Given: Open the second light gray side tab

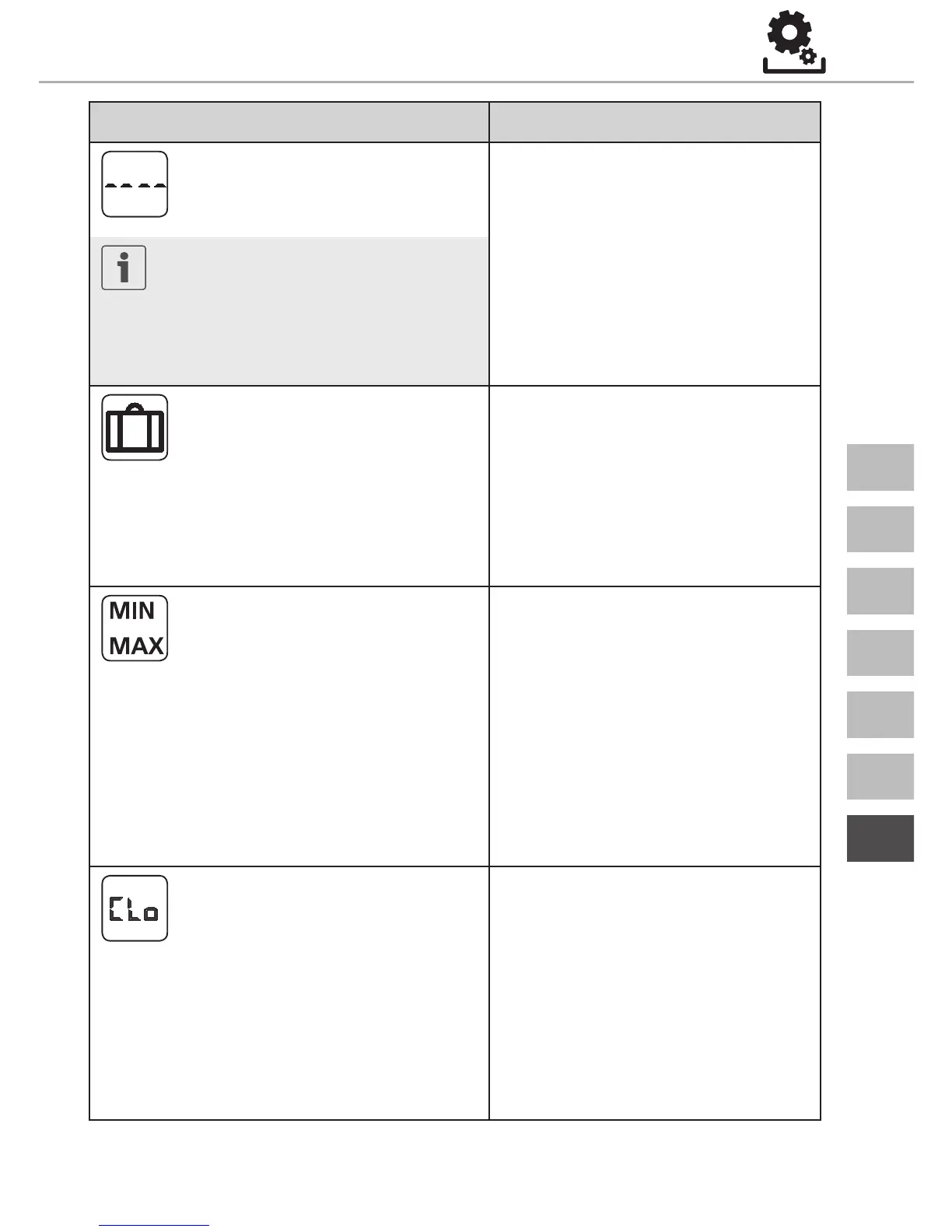Looking at the screenshot, I should click(x=880, y=529).
